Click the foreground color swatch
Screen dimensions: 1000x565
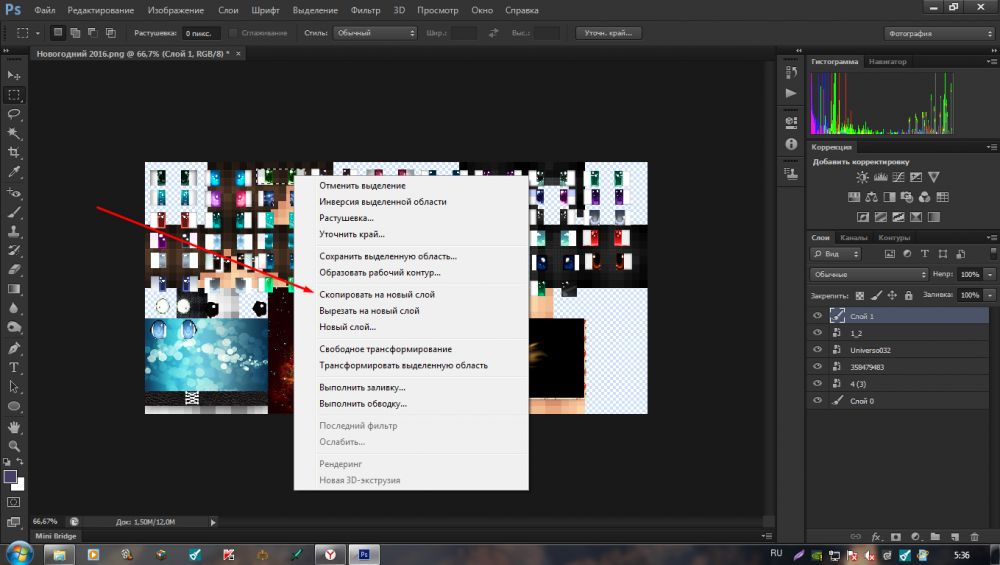tap(11, 477)
